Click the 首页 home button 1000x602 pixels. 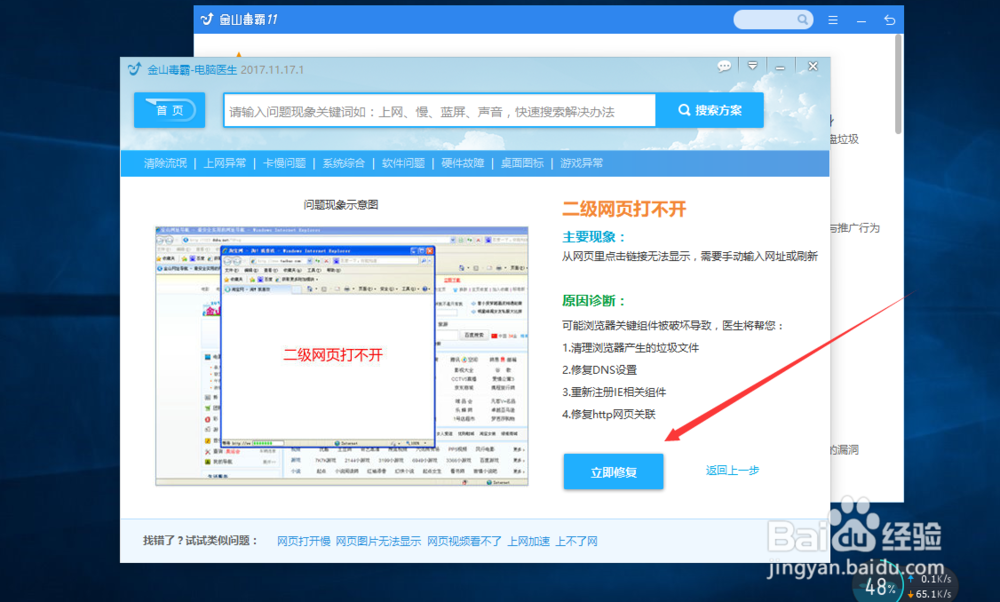170,110
